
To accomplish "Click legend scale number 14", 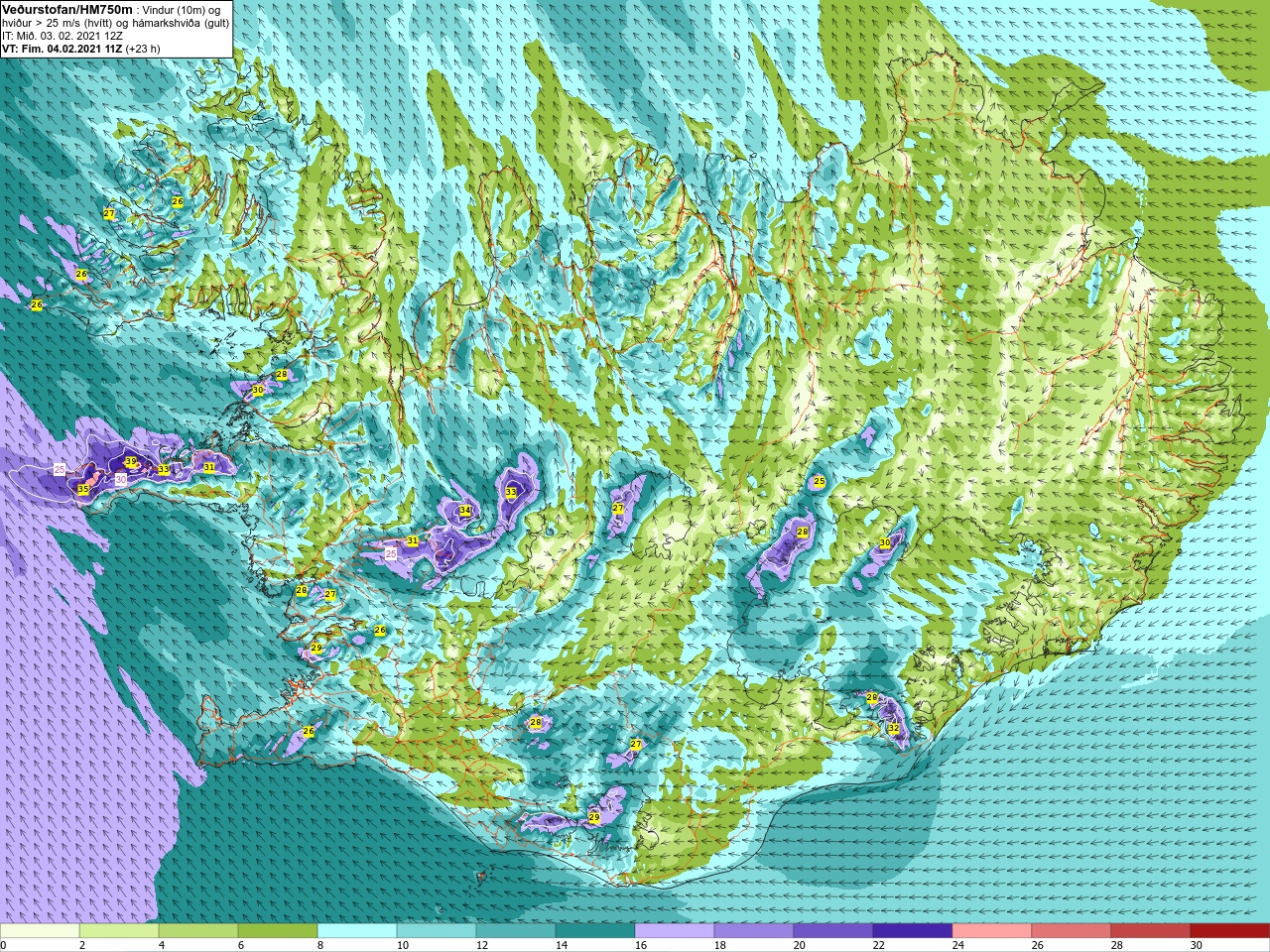I will (x=562, y=945).
